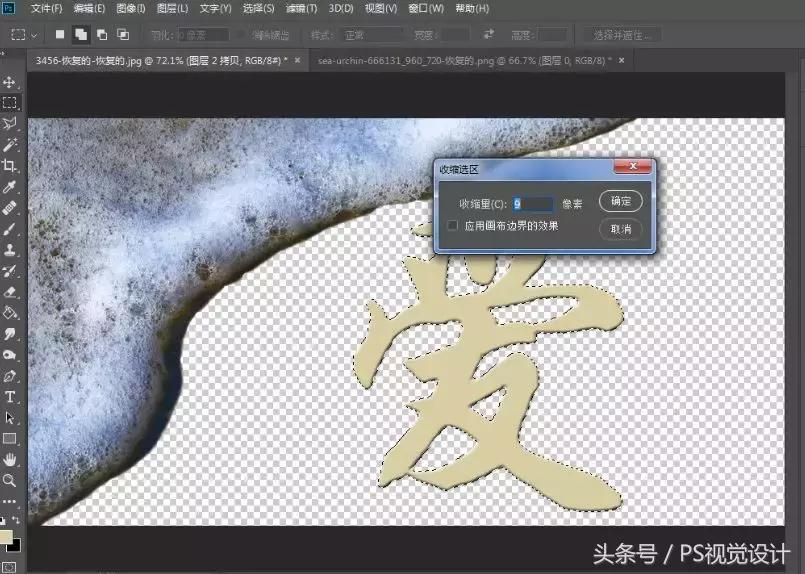
Task: Click the Photoshop Ps logo
Action: click(9, 8)
